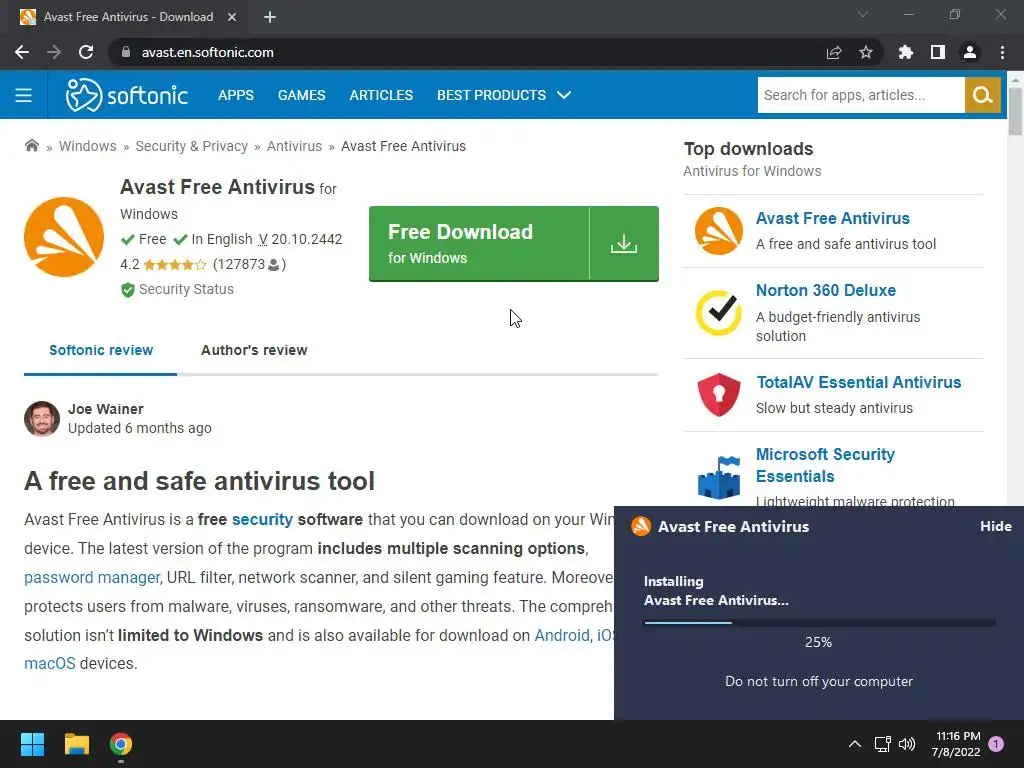
Task: Open the taskbar clock and date
Action: click(x=956, y=744)
